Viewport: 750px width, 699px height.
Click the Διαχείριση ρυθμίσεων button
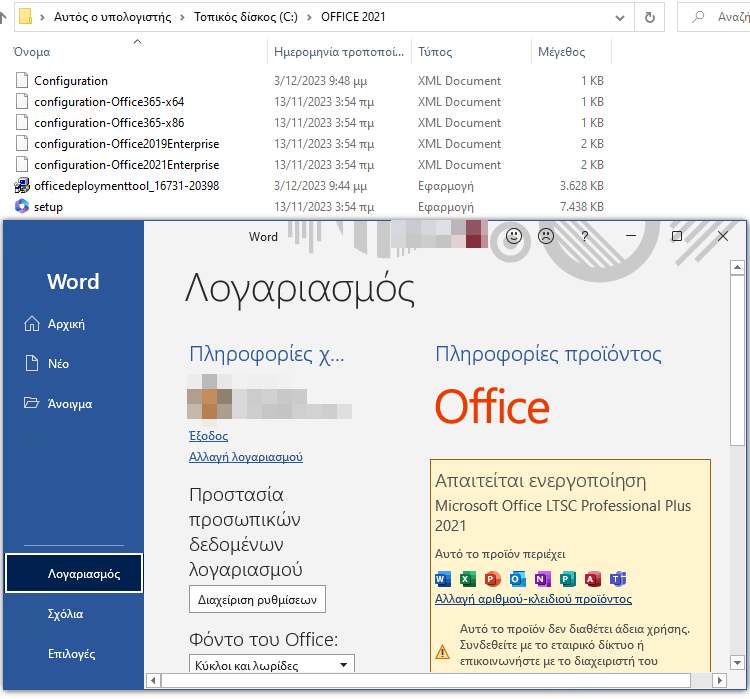coord(257,600)
